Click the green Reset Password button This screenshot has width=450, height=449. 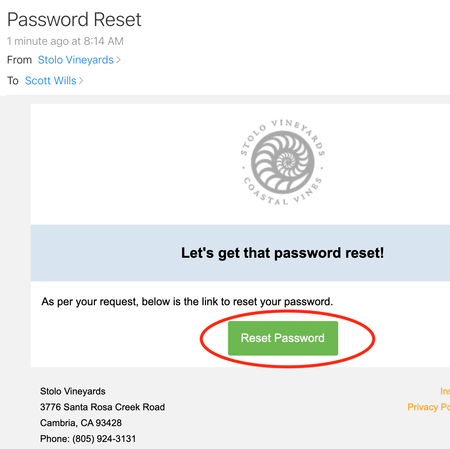283,338
